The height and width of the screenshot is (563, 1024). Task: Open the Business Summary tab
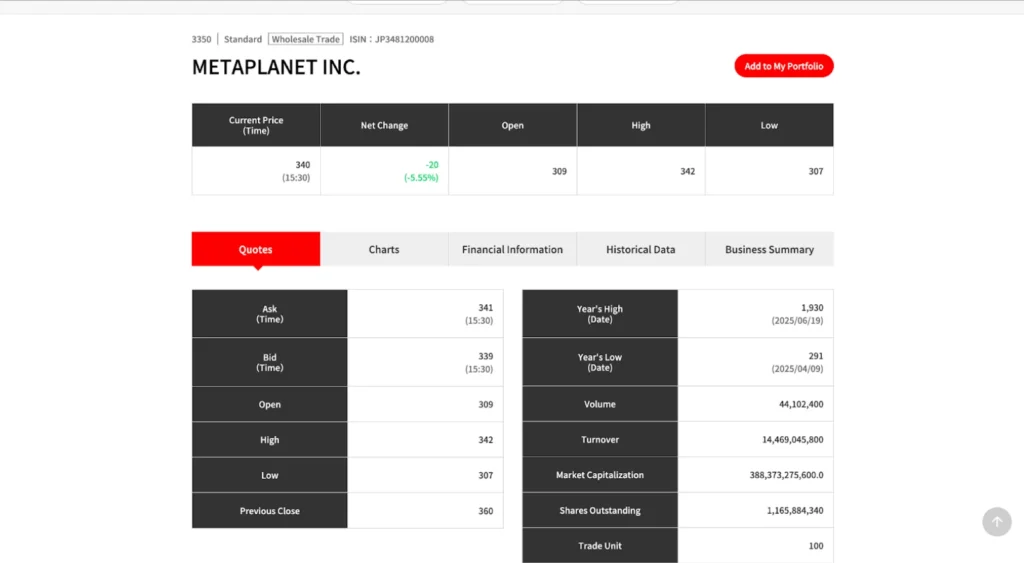769,249
